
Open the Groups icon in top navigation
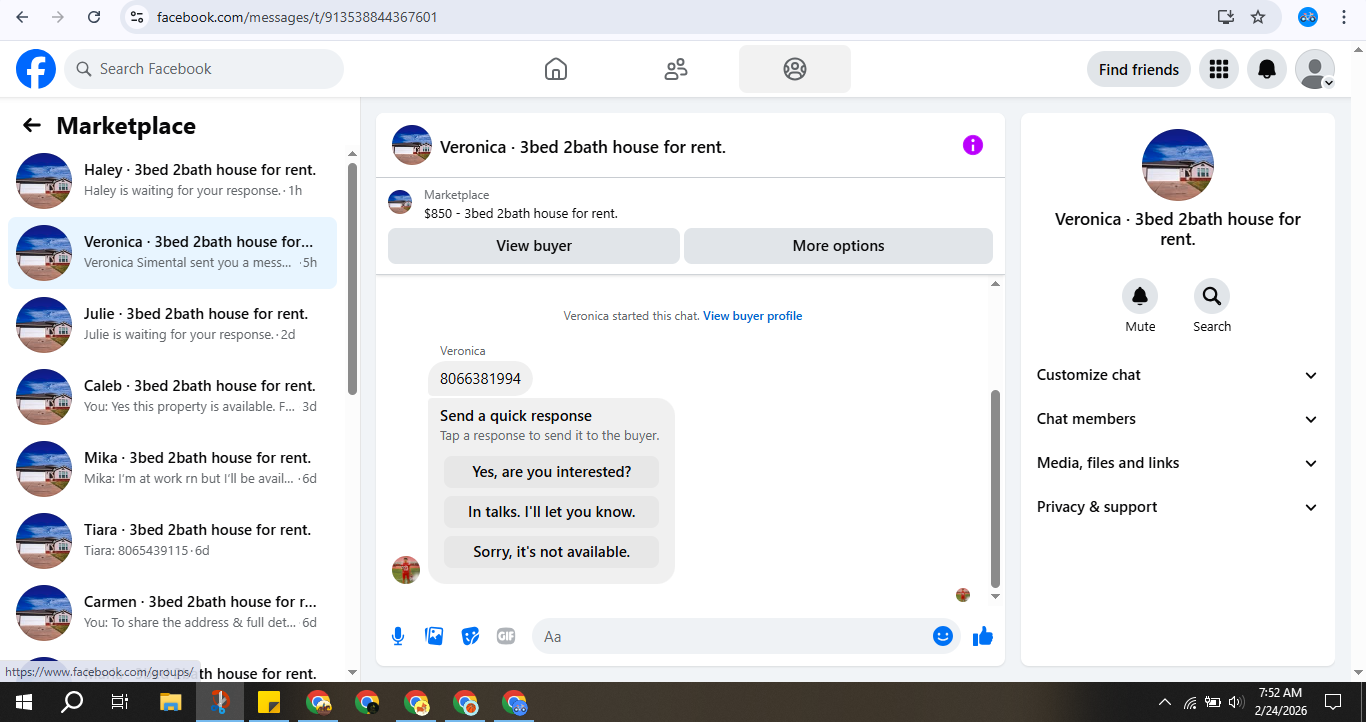795,69
